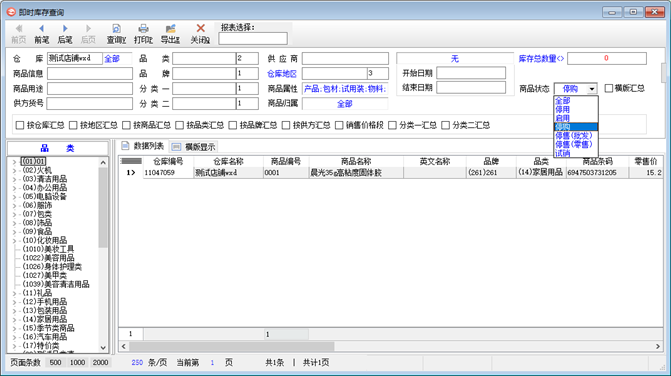
Task: Open 商品状态 dropdown arrow
Action: coord(591,89)
